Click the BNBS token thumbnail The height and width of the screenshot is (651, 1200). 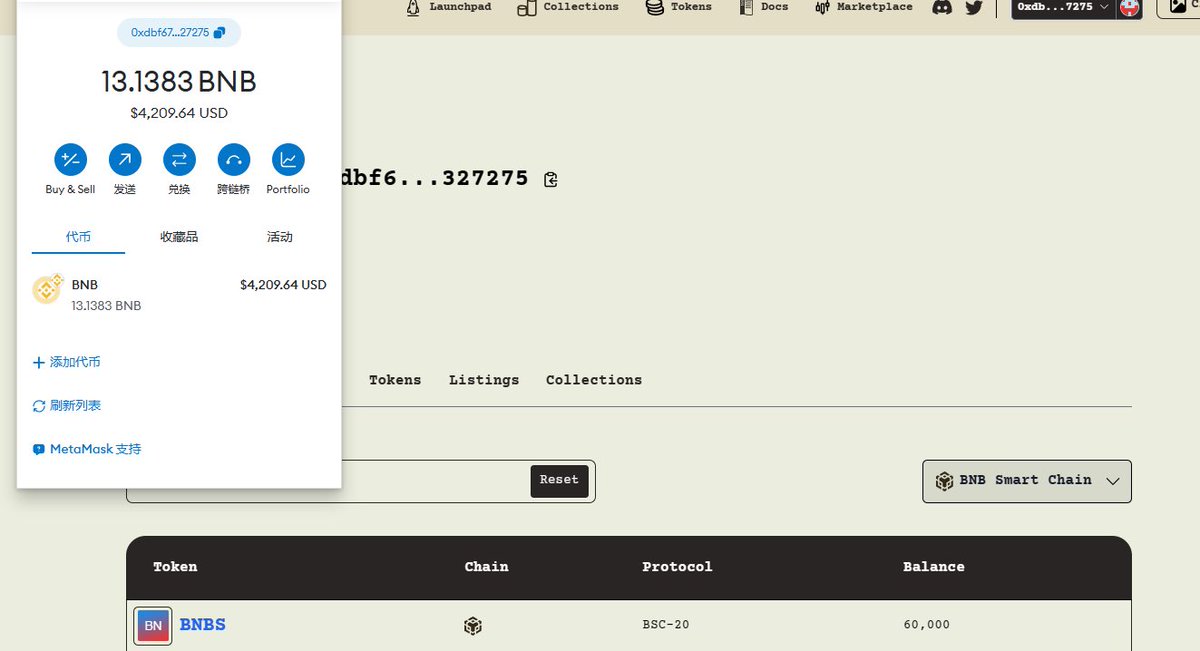pos(153,626)
